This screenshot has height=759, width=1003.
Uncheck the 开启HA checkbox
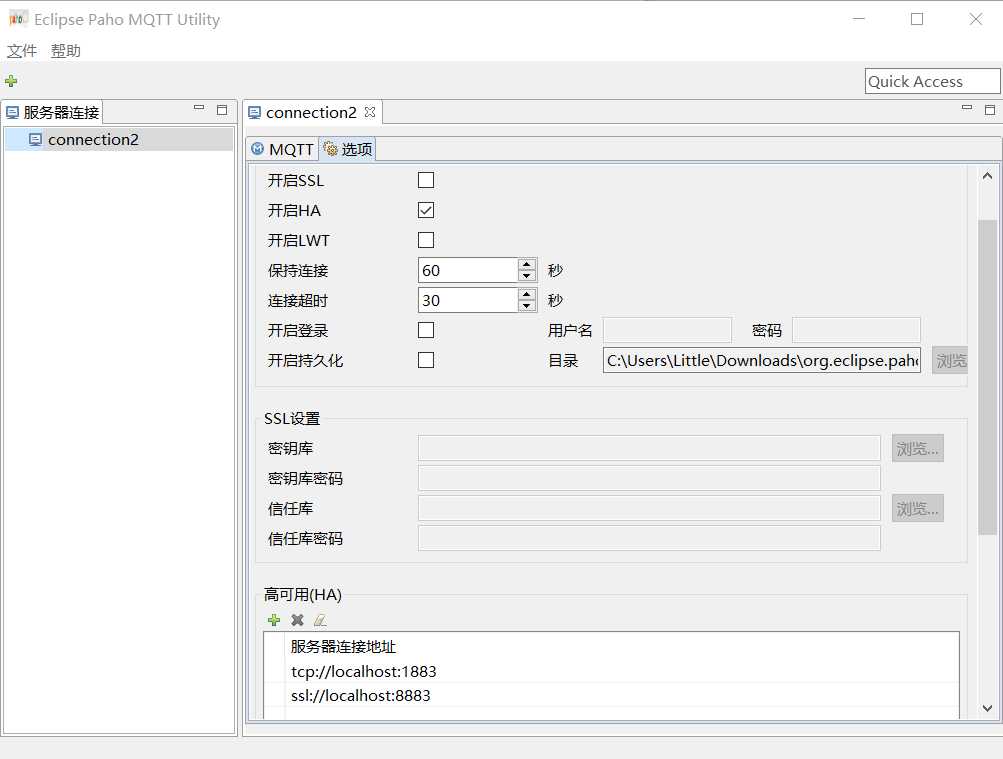coord(426,210)
